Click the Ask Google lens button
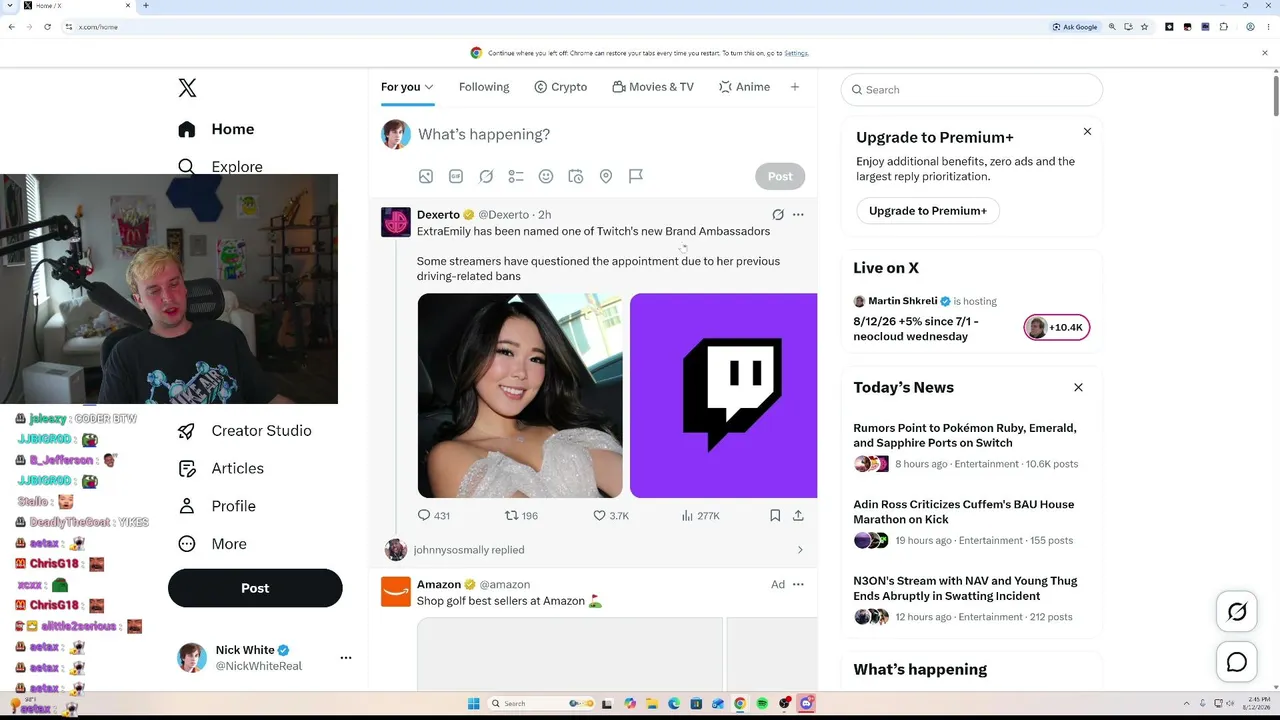1280x720 pixels. pyautogui.click(x=1075, y=27)
